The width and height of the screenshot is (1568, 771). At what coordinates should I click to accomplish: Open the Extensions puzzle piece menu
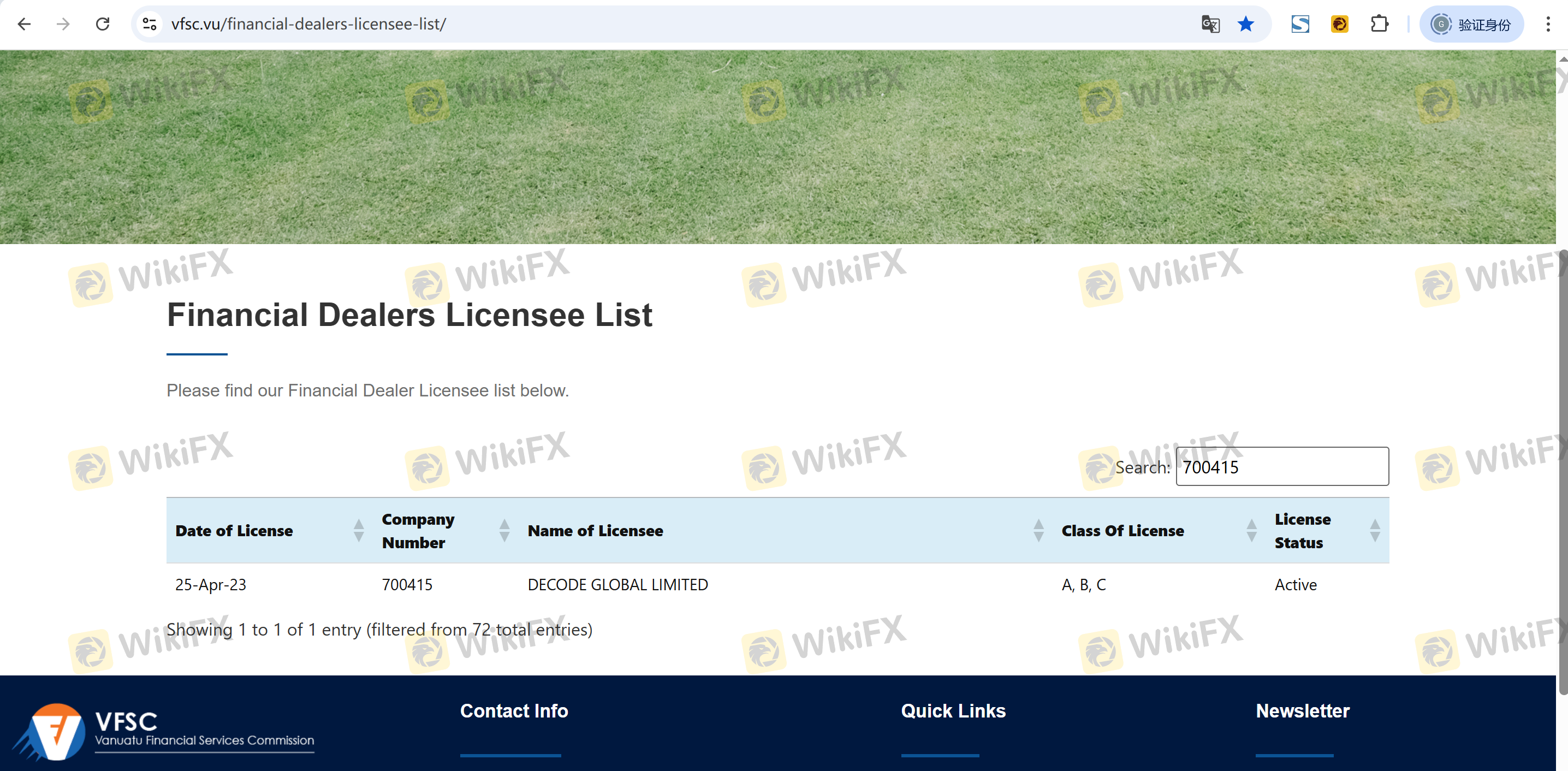1379,25
